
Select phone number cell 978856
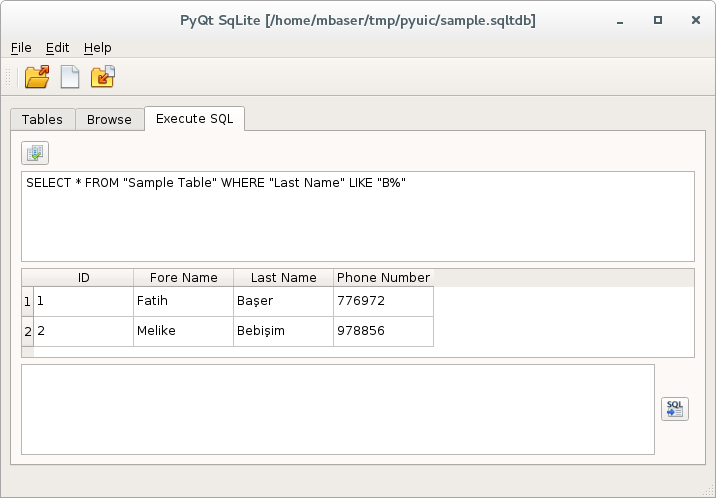point(384,331)
